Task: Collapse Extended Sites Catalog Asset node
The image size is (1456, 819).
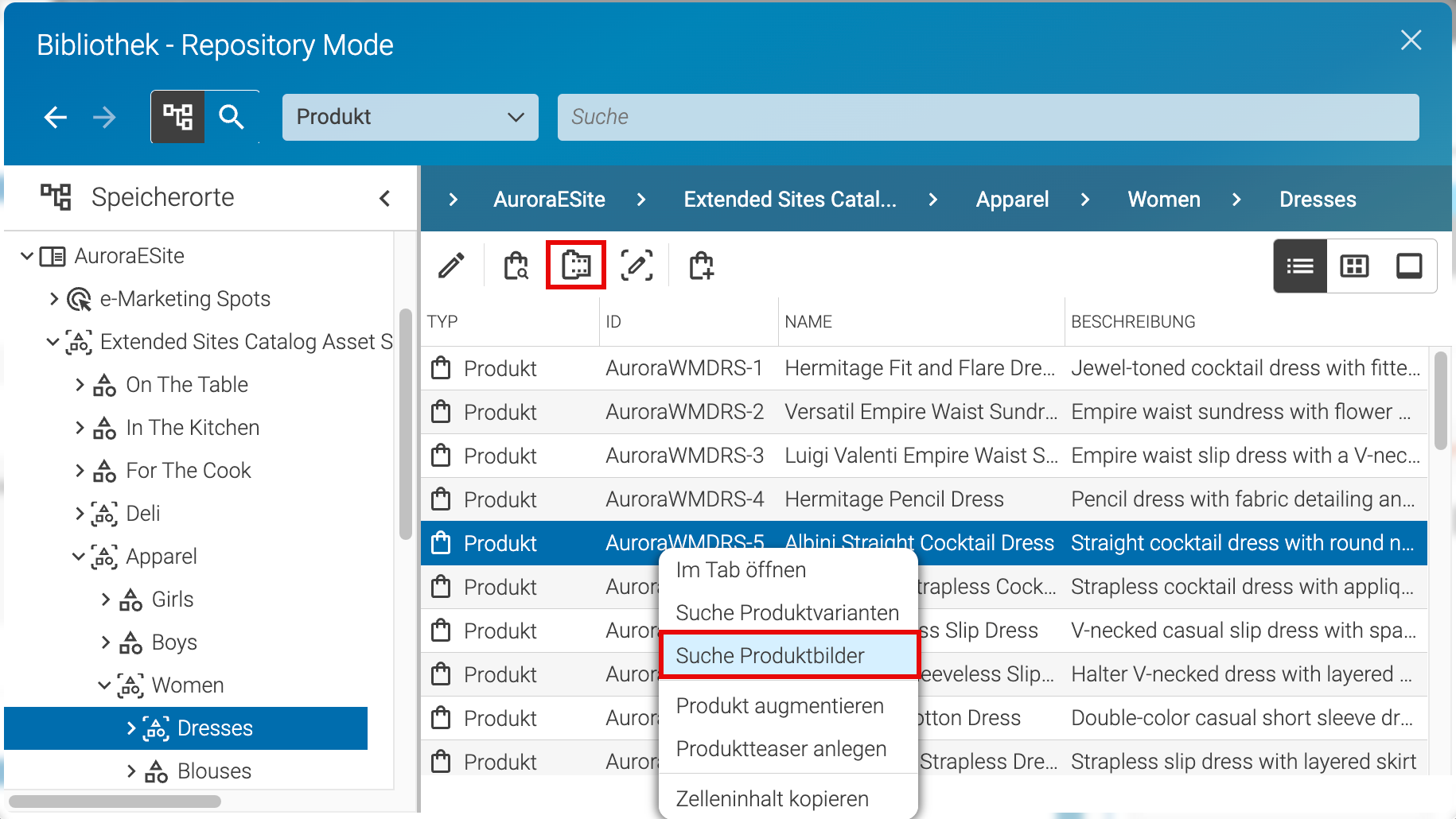Action: coord(53,342)
